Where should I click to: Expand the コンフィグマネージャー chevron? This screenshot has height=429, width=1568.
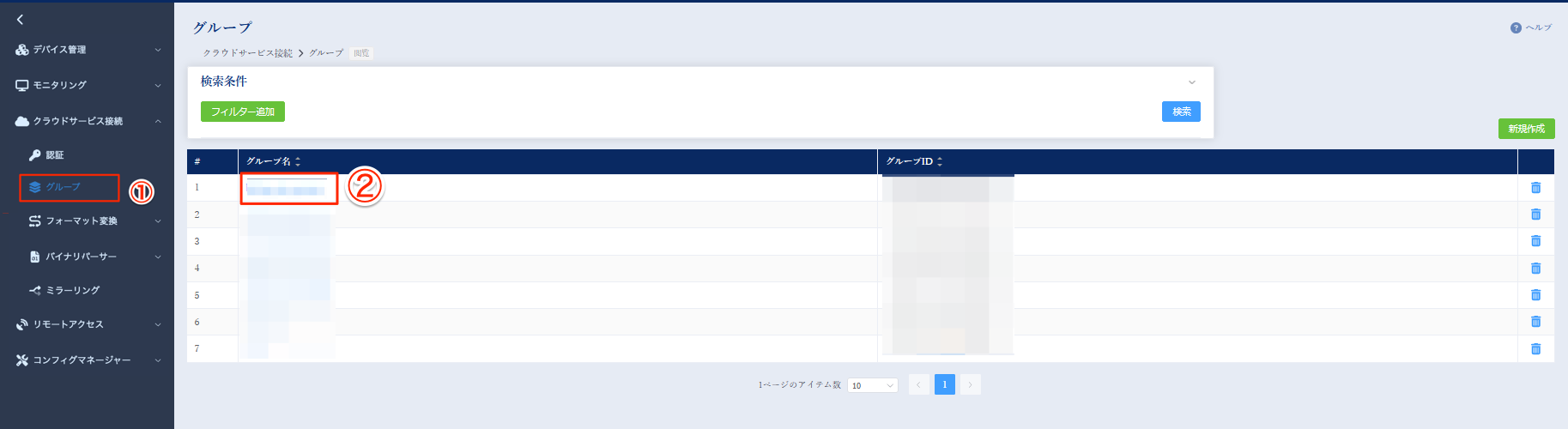158,360
